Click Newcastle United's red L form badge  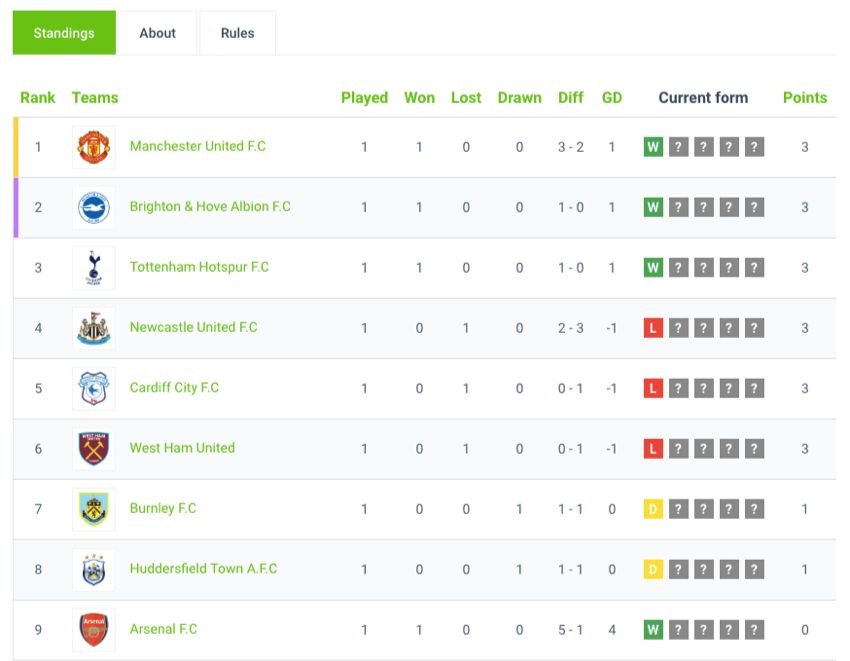[x=653, y=328]
